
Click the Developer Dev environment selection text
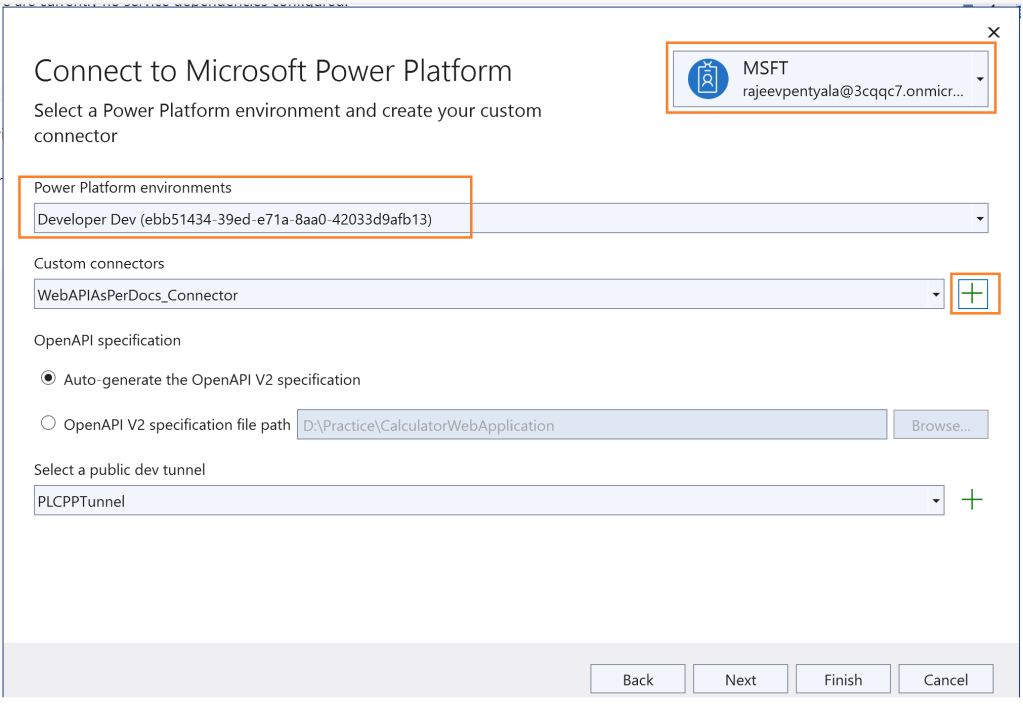235,218
